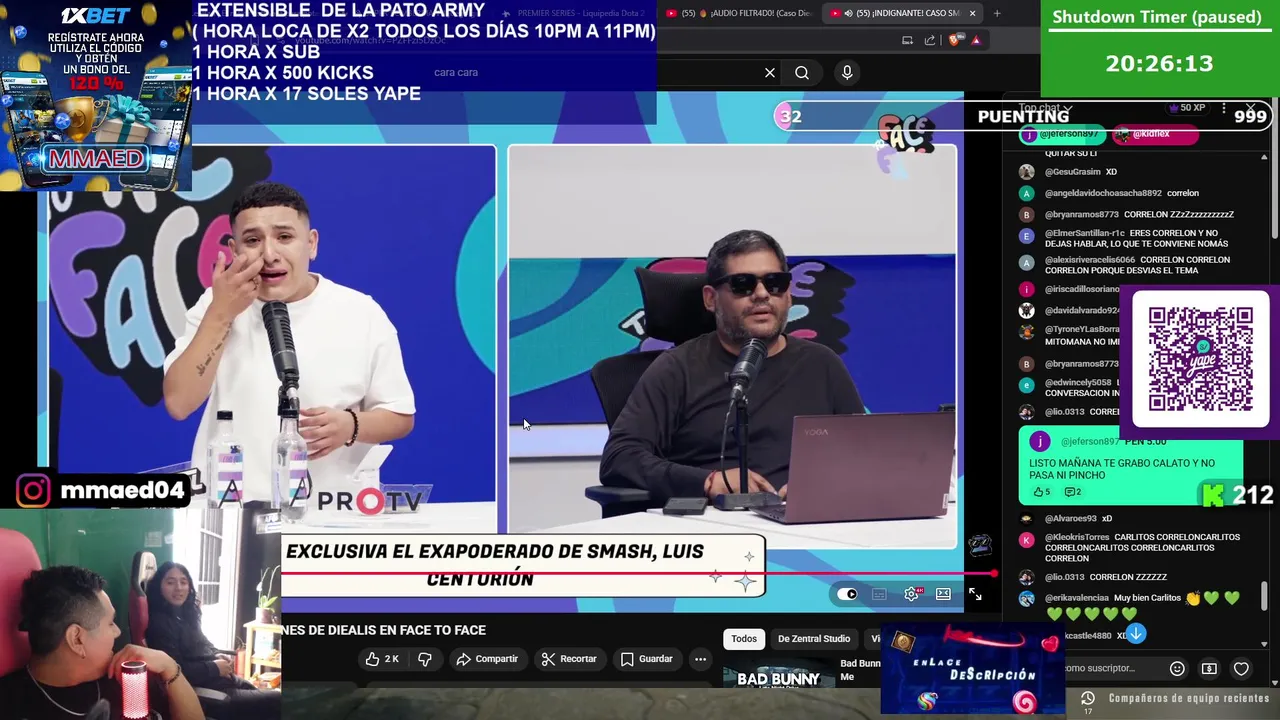
Task: Open the video settings gear
Action: 911,594
